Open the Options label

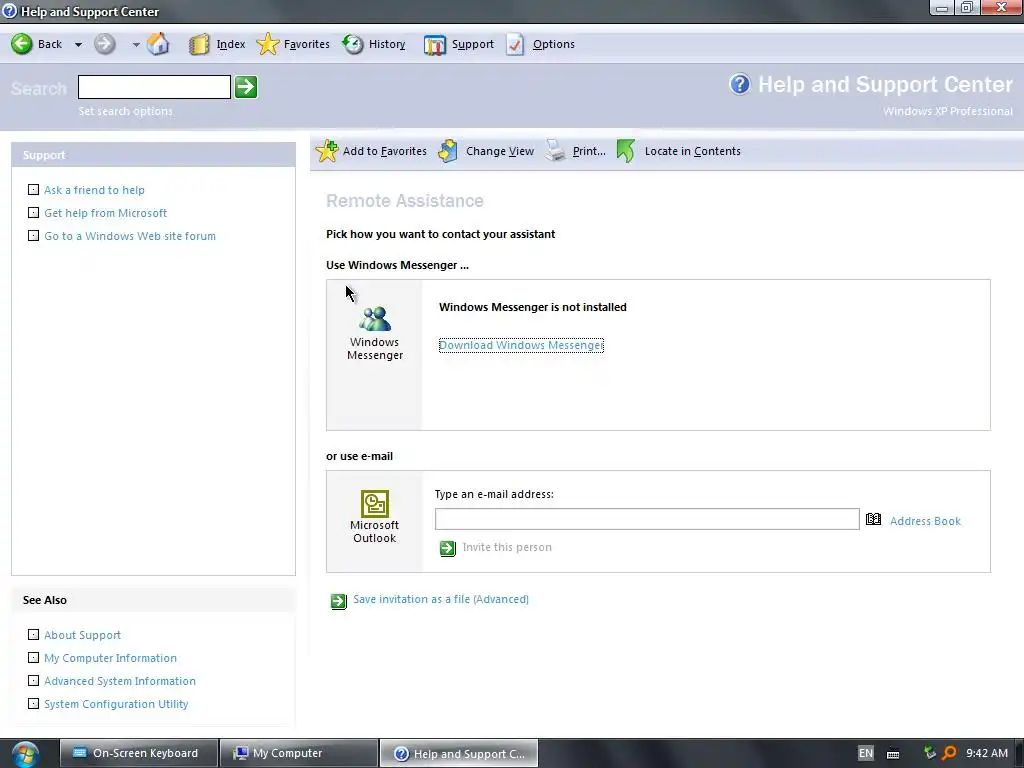pyautogui.click(x=553, y=44)
